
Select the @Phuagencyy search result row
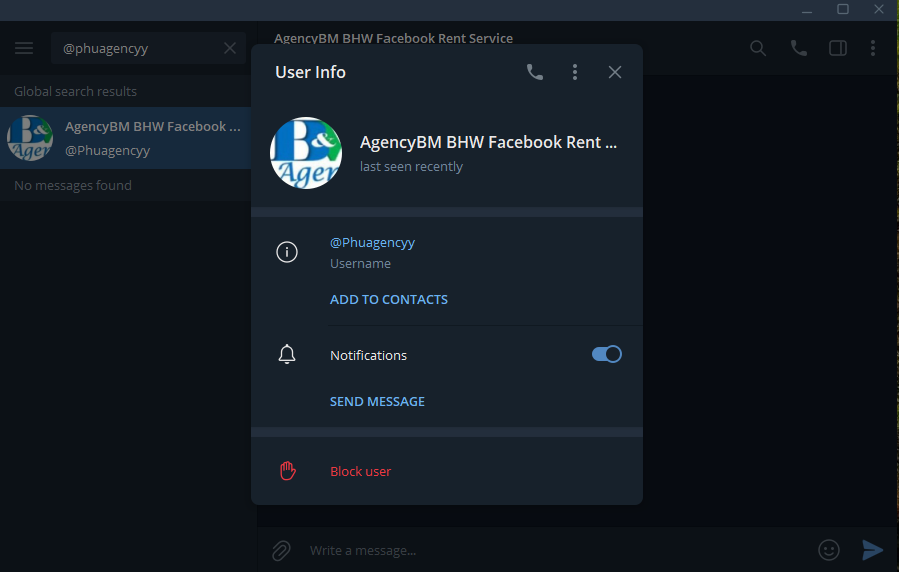(126, 138)
